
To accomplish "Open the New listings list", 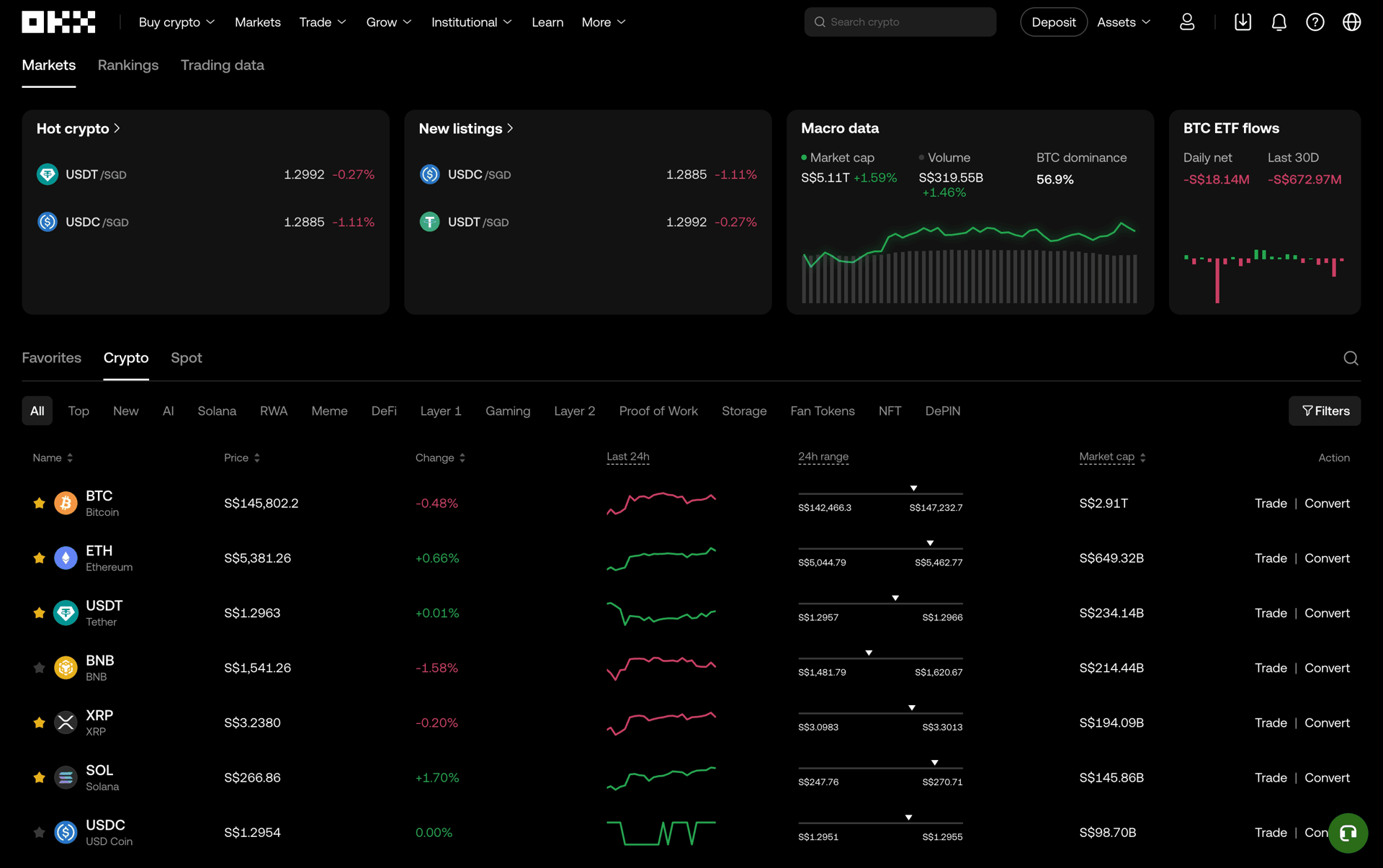I will pos(466,128).
